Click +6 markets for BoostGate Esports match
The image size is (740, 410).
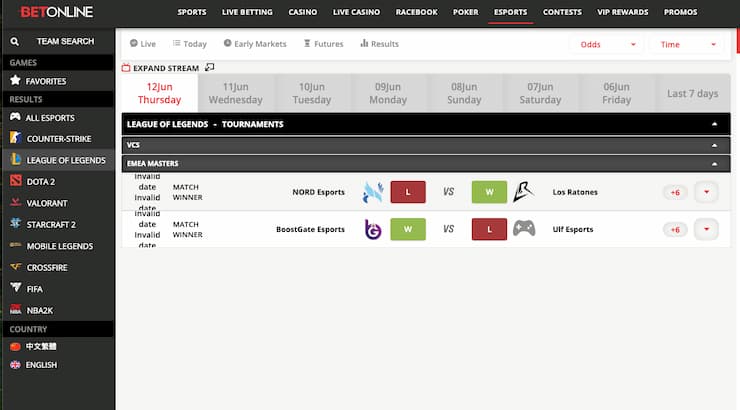[x=675, y=230]
